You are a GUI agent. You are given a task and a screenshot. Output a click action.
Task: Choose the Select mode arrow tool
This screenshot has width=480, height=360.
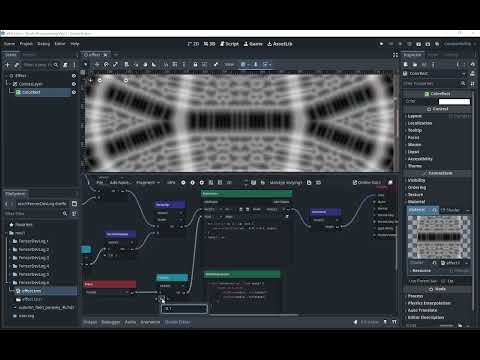pyautogui.click(x=86, y=64)
